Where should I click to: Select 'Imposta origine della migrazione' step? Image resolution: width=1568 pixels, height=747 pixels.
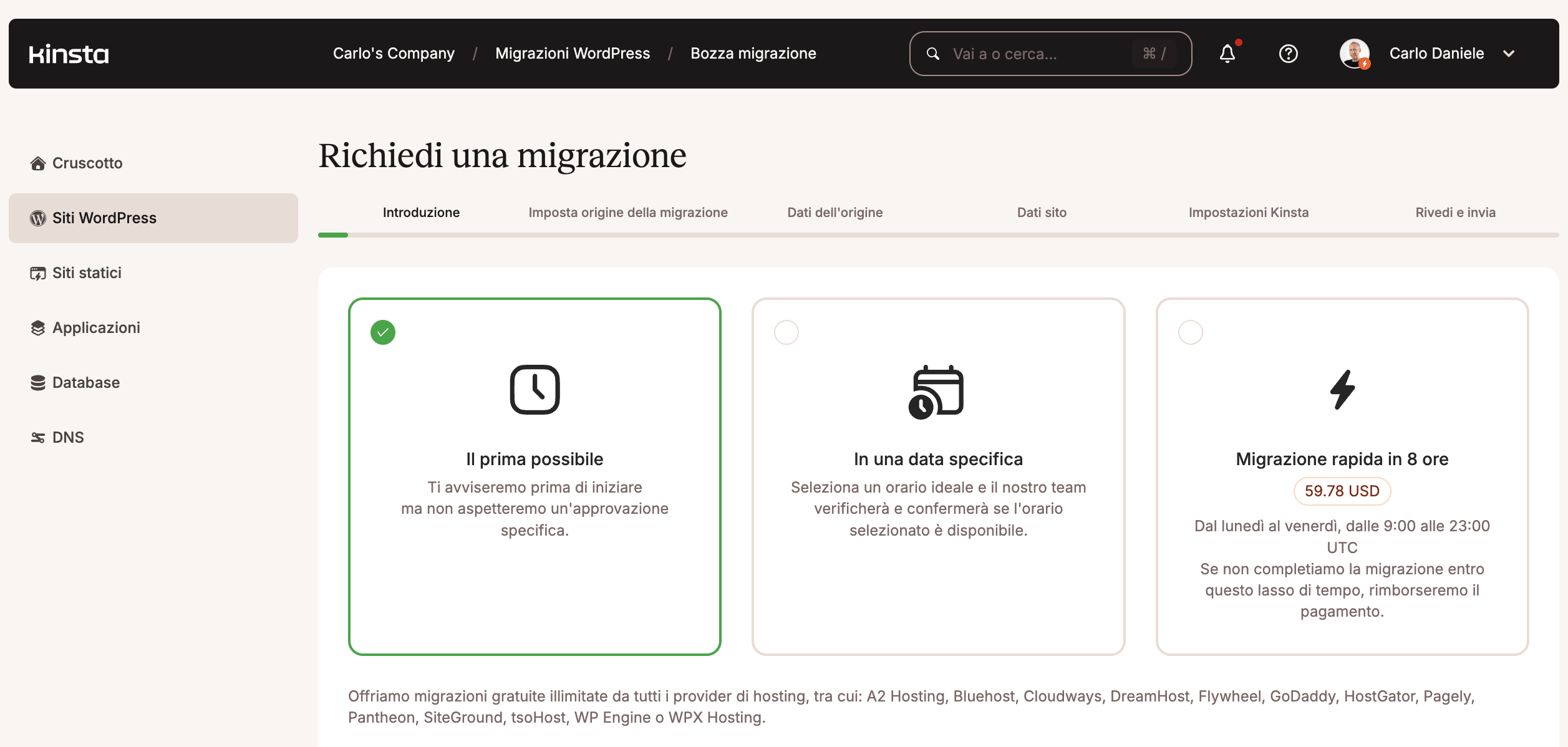click(628, 213)
